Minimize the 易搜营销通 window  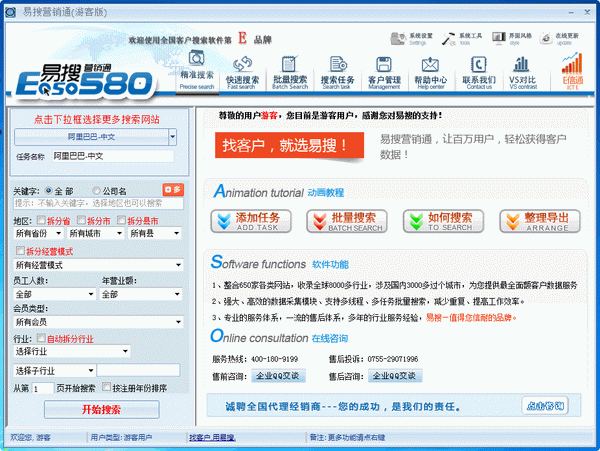[x=571, y=13]
